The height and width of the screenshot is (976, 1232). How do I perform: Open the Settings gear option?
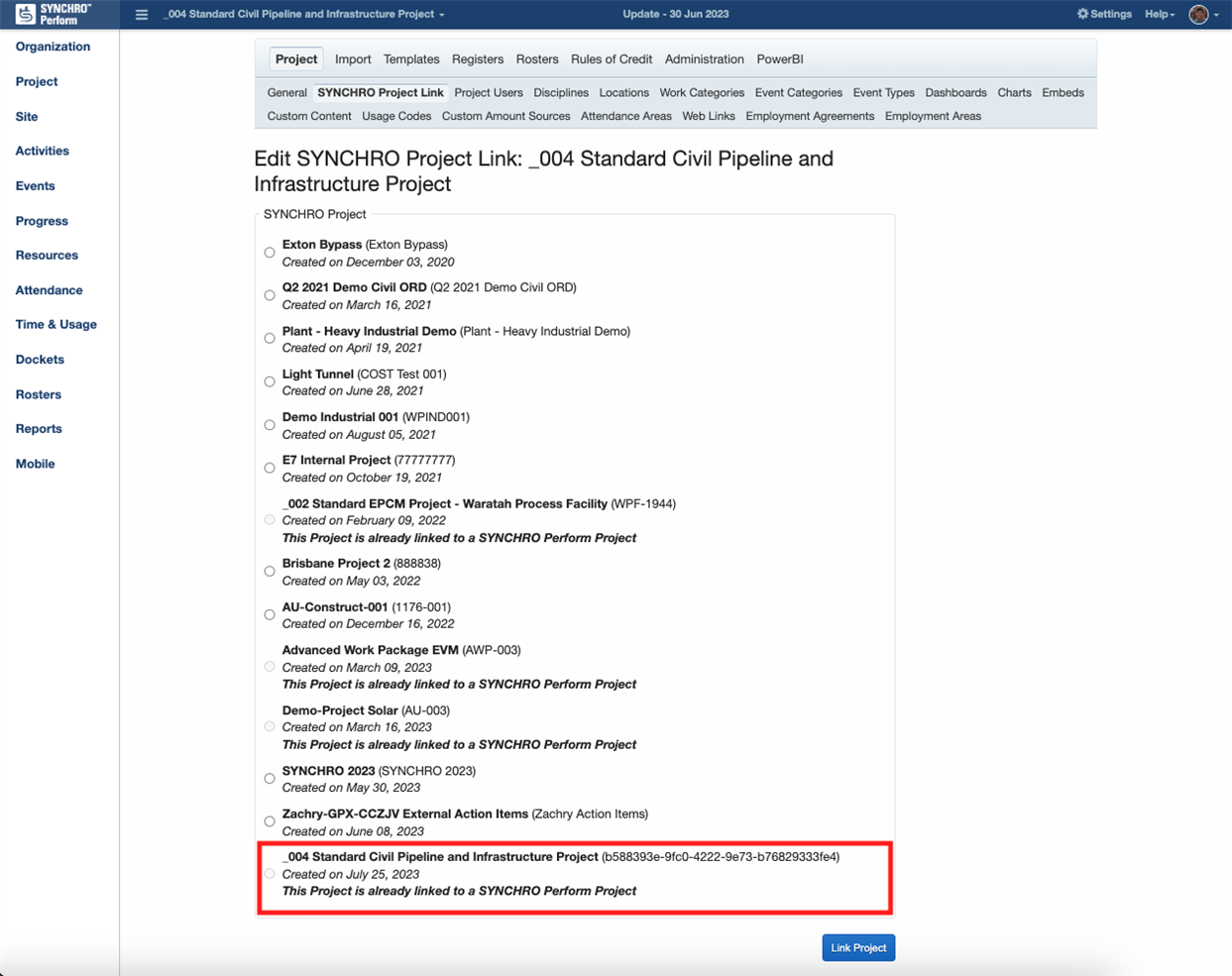[1104, 14]
